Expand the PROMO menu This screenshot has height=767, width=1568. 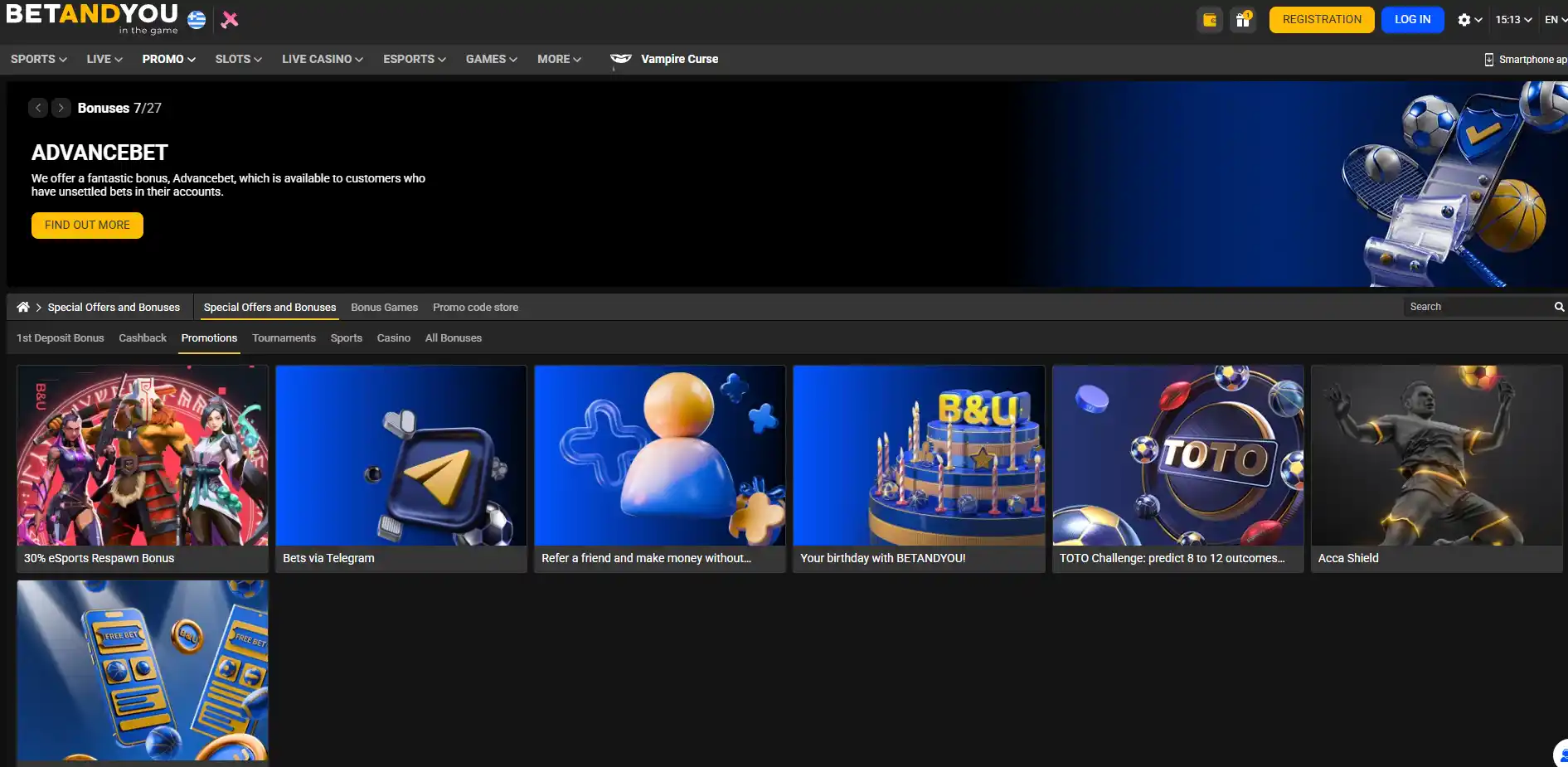click(169, 59)
